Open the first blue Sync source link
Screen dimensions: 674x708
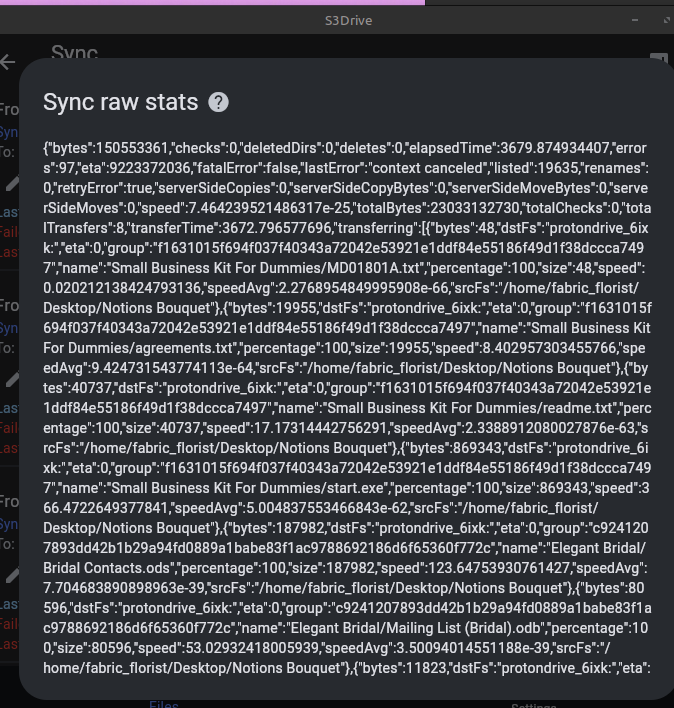click(9, 132)
